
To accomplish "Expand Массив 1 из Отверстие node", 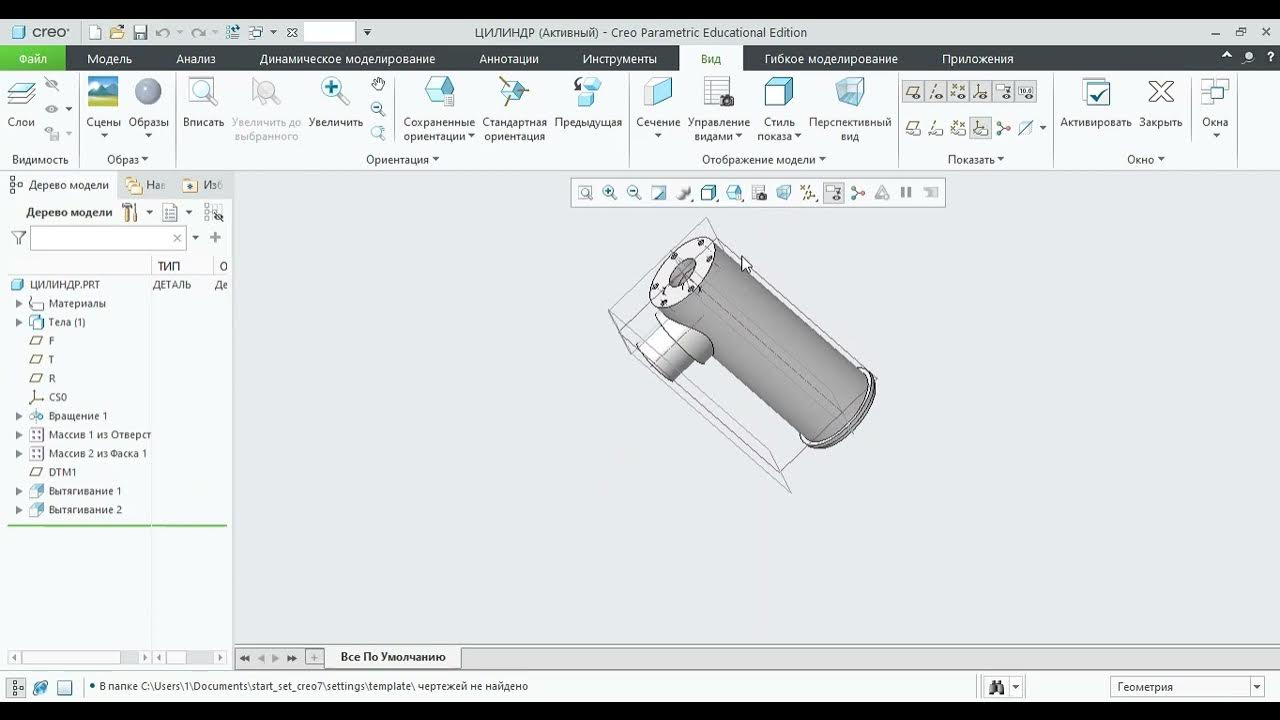I will coord(18,435).
